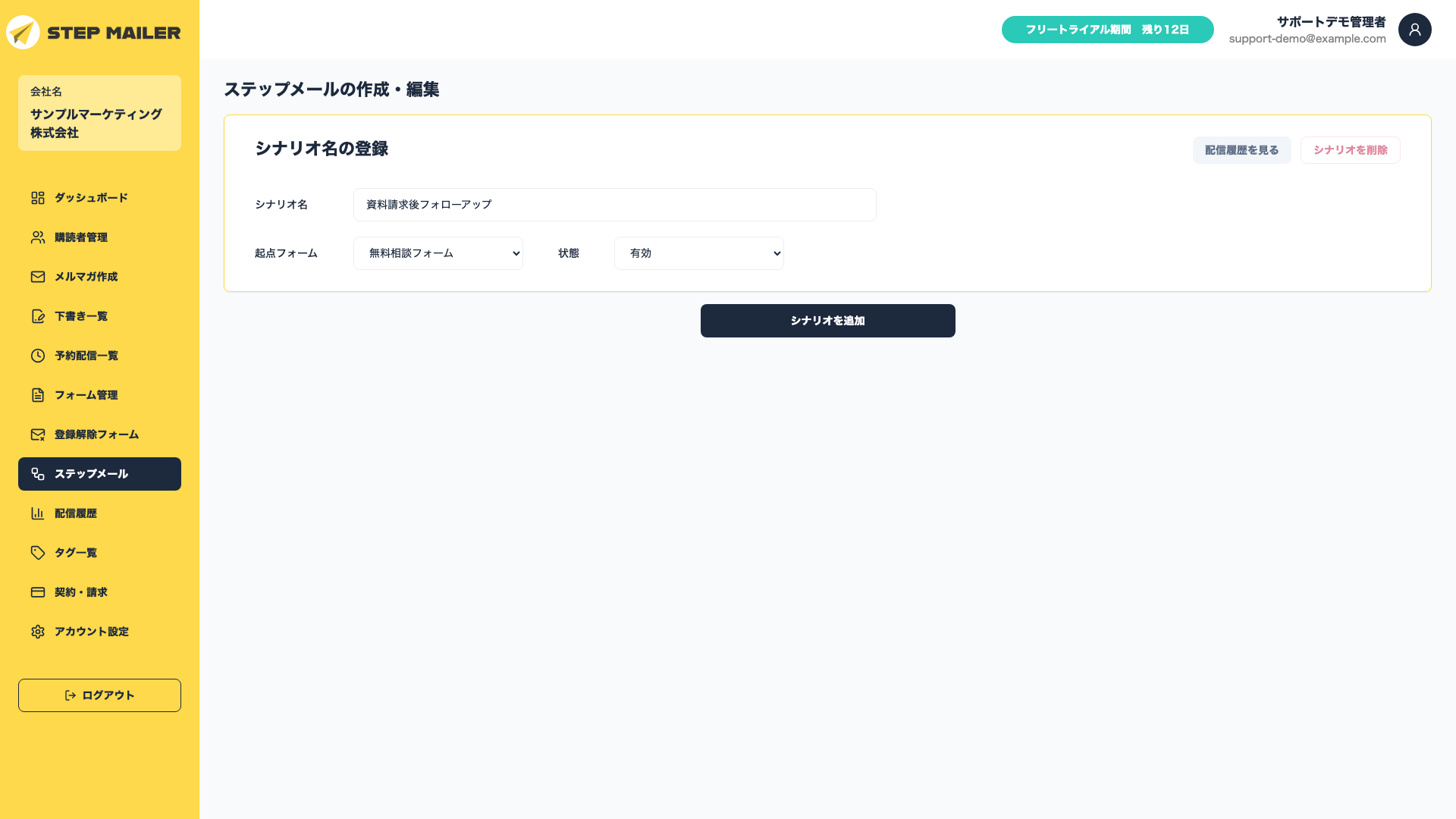This screenshot has height=819, width=1456.
Task: Click the ログアウト button
Action: coord(99,695)
